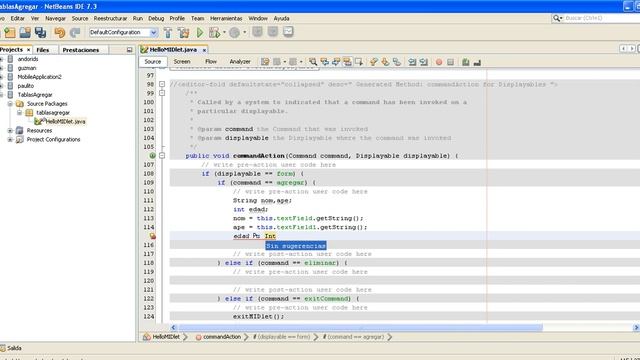Open the Salida output button

[11, 348]
